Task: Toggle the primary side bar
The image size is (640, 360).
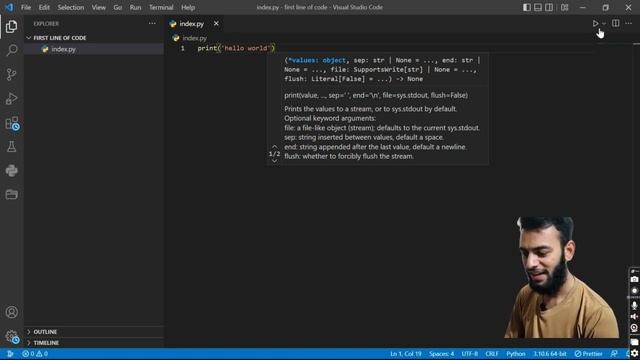Action: coord(527,7)
